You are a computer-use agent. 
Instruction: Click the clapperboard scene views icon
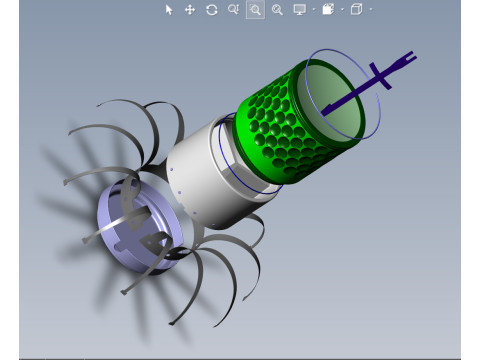point(328,9)
